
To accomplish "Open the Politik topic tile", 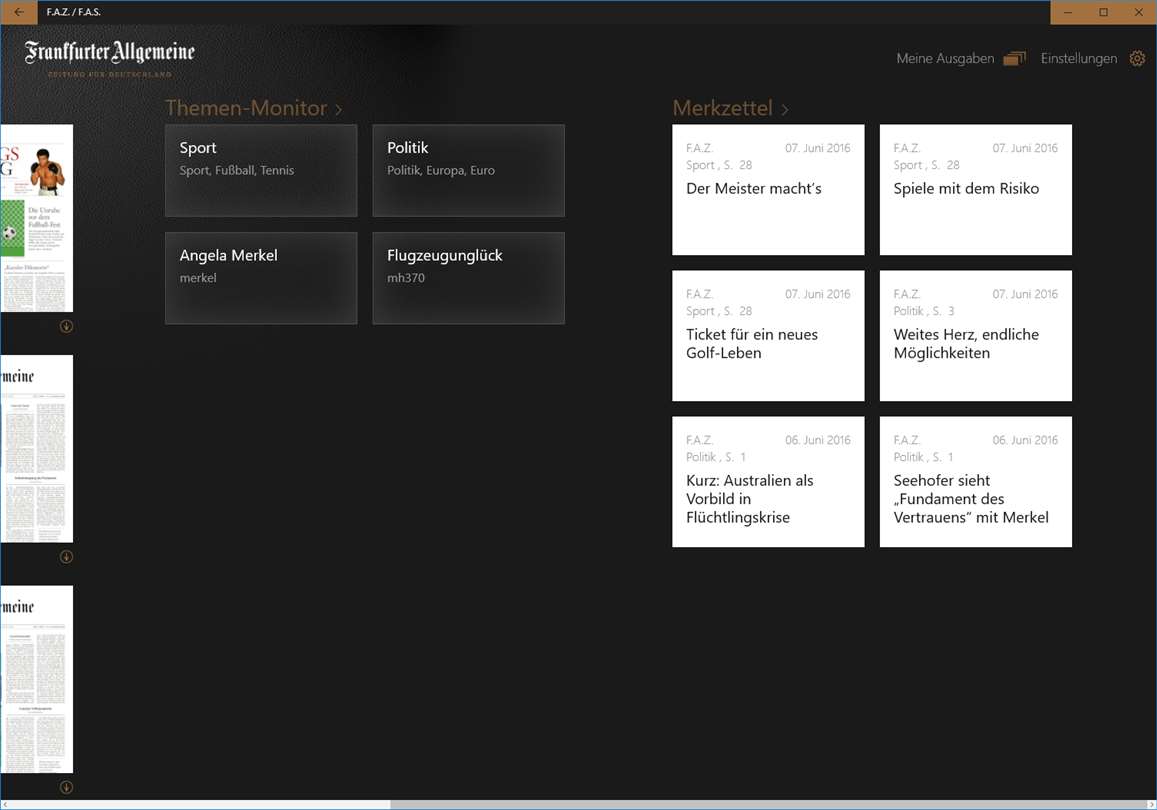I will click(x=469, y=170).
